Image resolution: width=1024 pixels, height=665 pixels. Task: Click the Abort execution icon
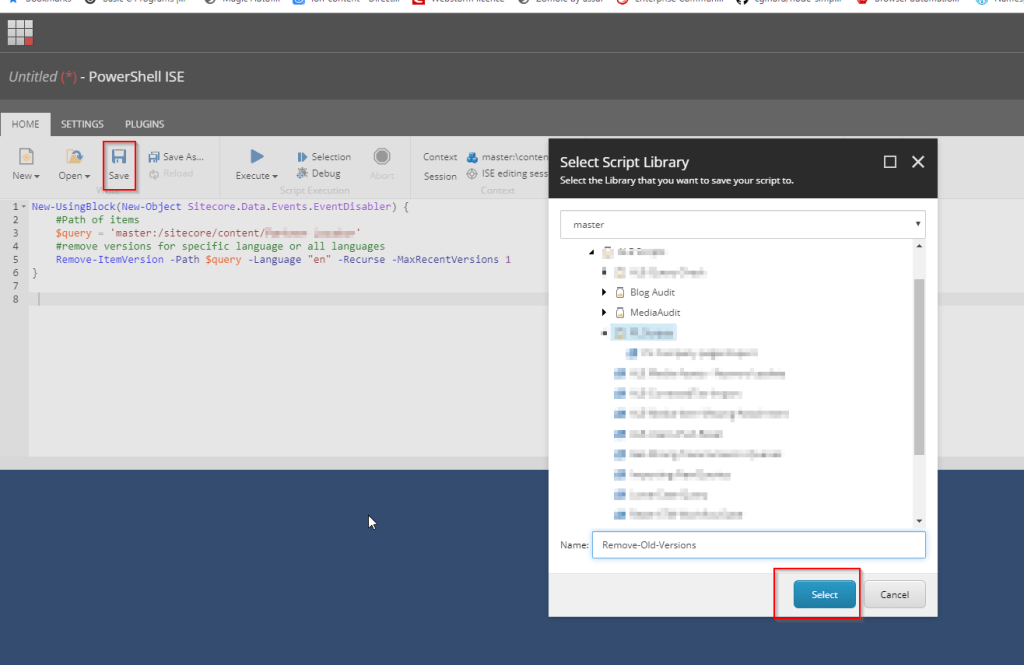coord(382,156)
